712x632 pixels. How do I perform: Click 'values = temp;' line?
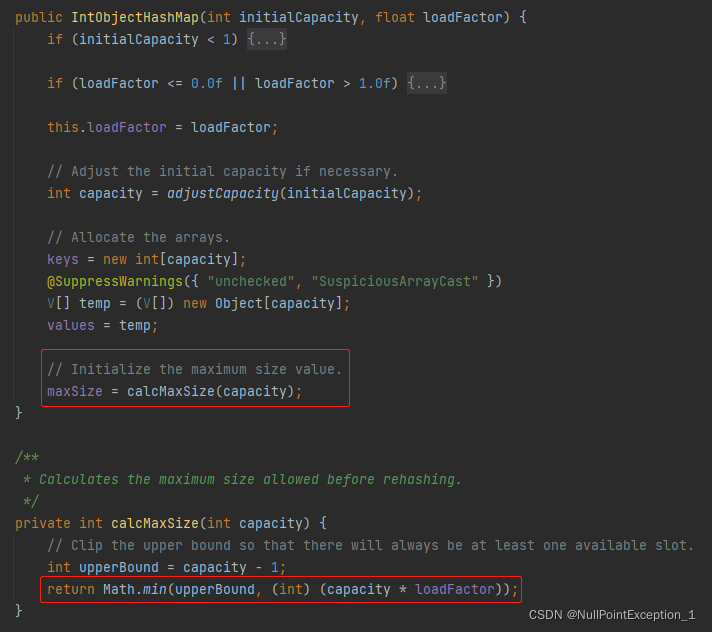pos(103,326)
